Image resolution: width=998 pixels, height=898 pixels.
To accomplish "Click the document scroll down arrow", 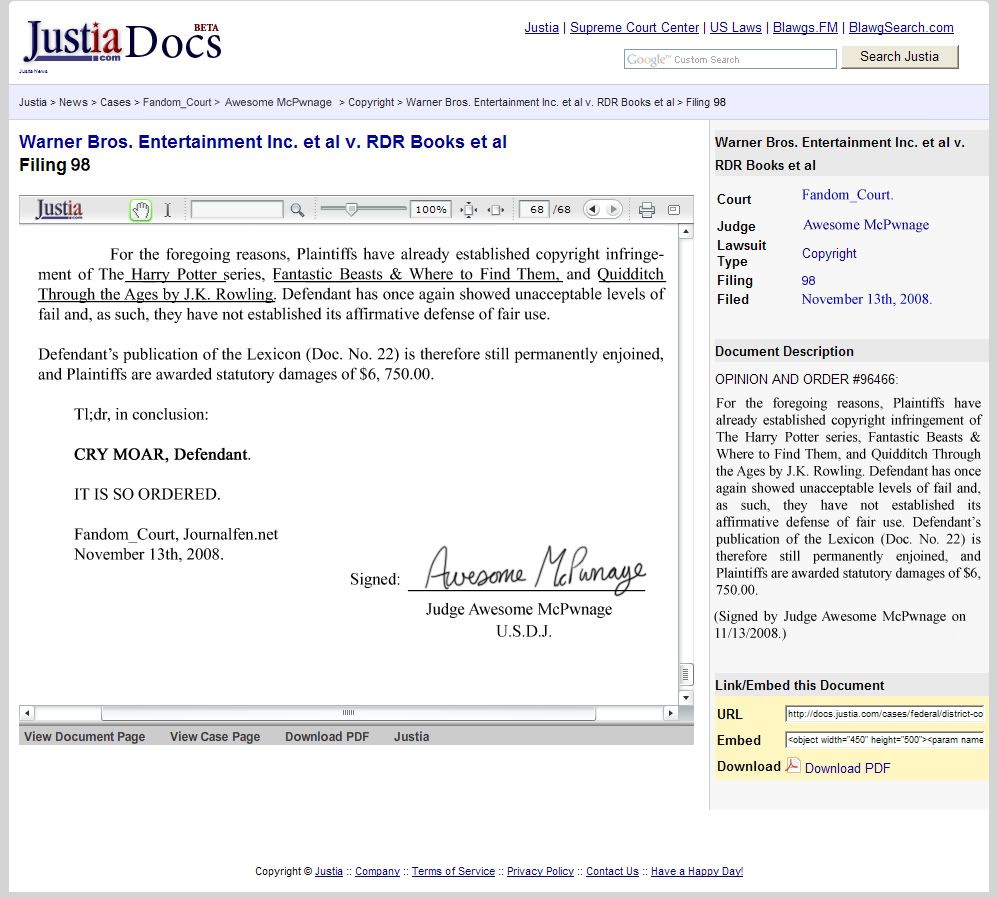I will [x=686, y=697].
